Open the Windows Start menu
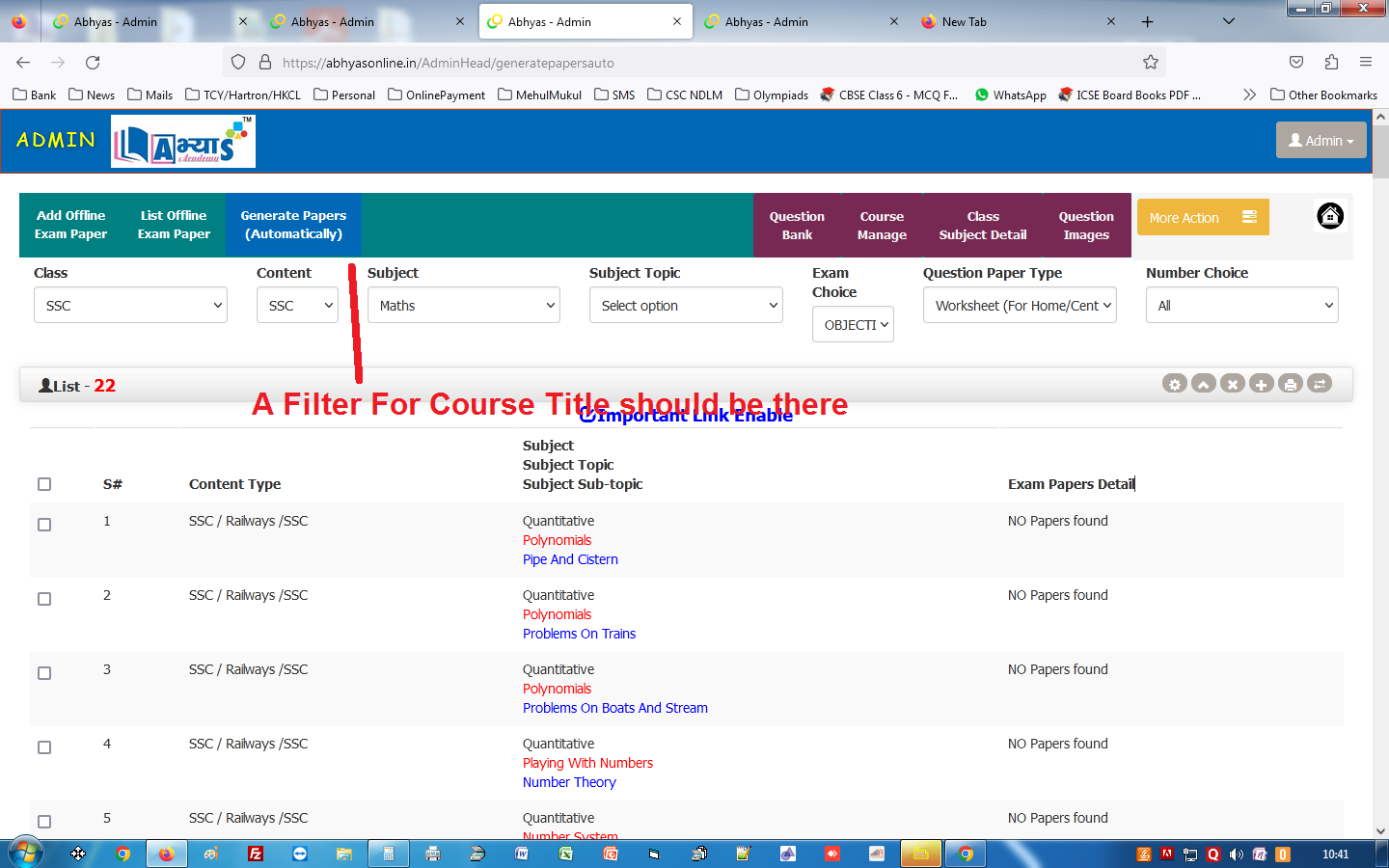This screenshot has height=868, width=1389. pos(25,854)
